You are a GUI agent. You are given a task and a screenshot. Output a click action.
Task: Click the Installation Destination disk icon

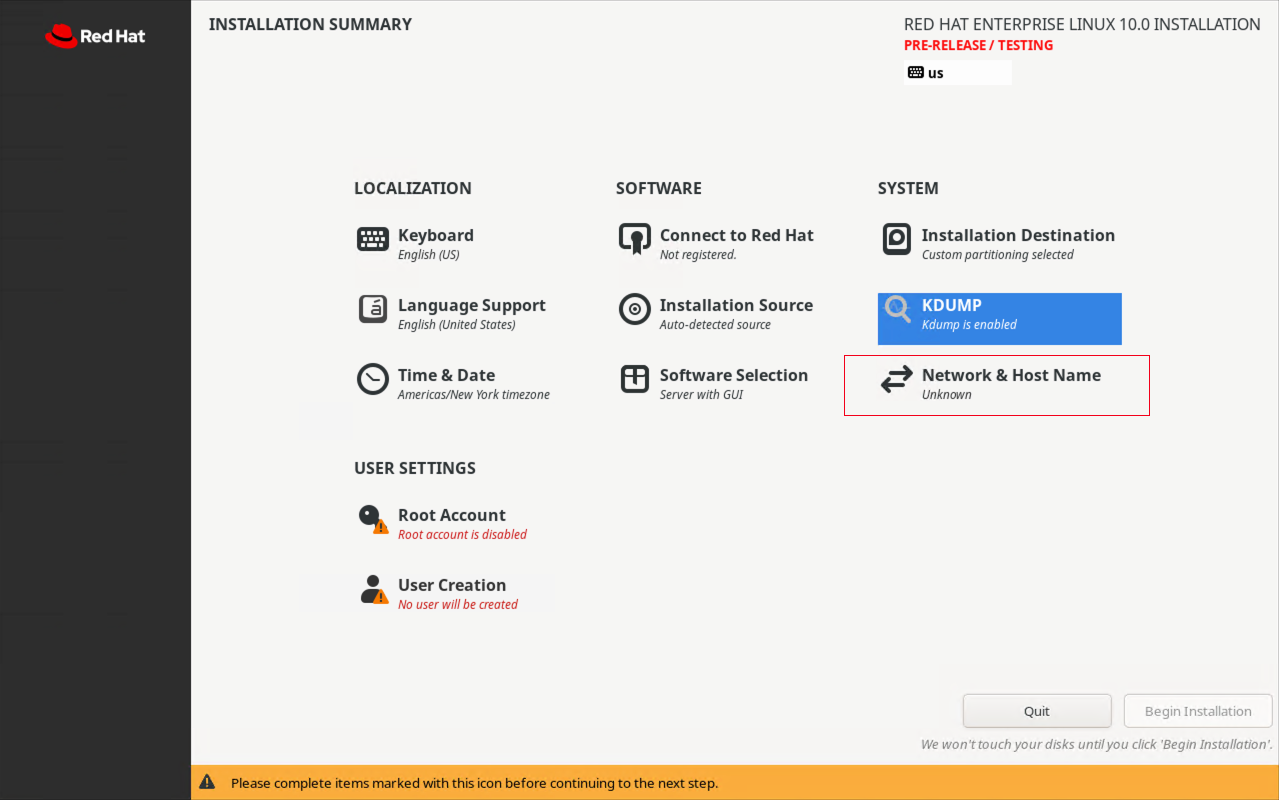(897, 239)
